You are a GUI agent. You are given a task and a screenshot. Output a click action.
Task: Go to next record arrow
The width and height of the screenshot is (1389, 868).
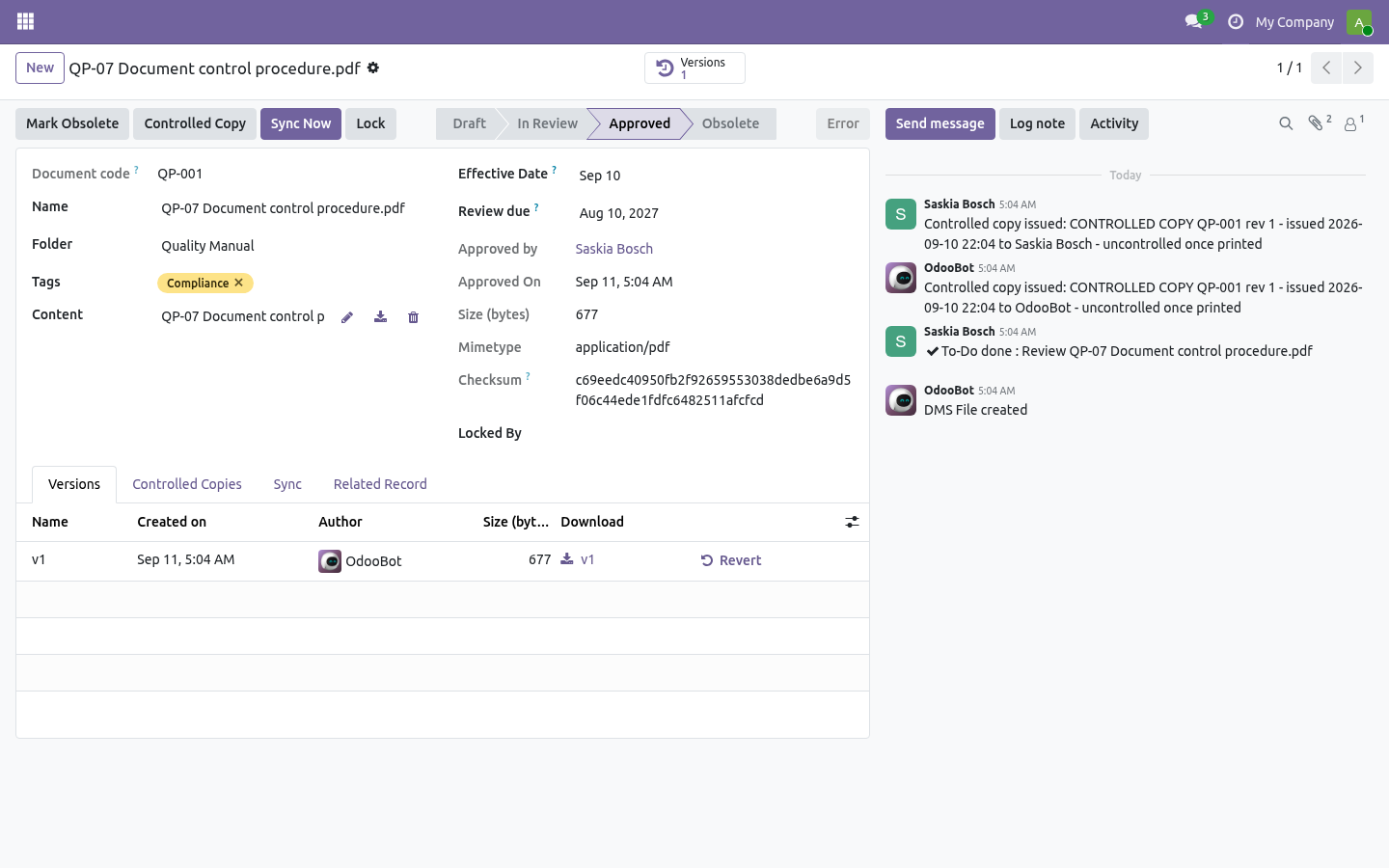coord(1357,68)
